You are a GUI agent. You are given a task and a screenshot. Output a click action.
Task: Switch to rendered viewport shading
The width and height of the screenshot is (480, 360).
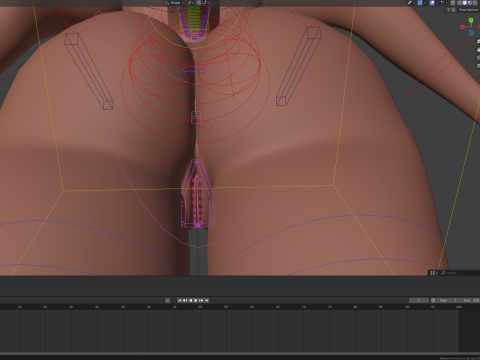(475, 3)
